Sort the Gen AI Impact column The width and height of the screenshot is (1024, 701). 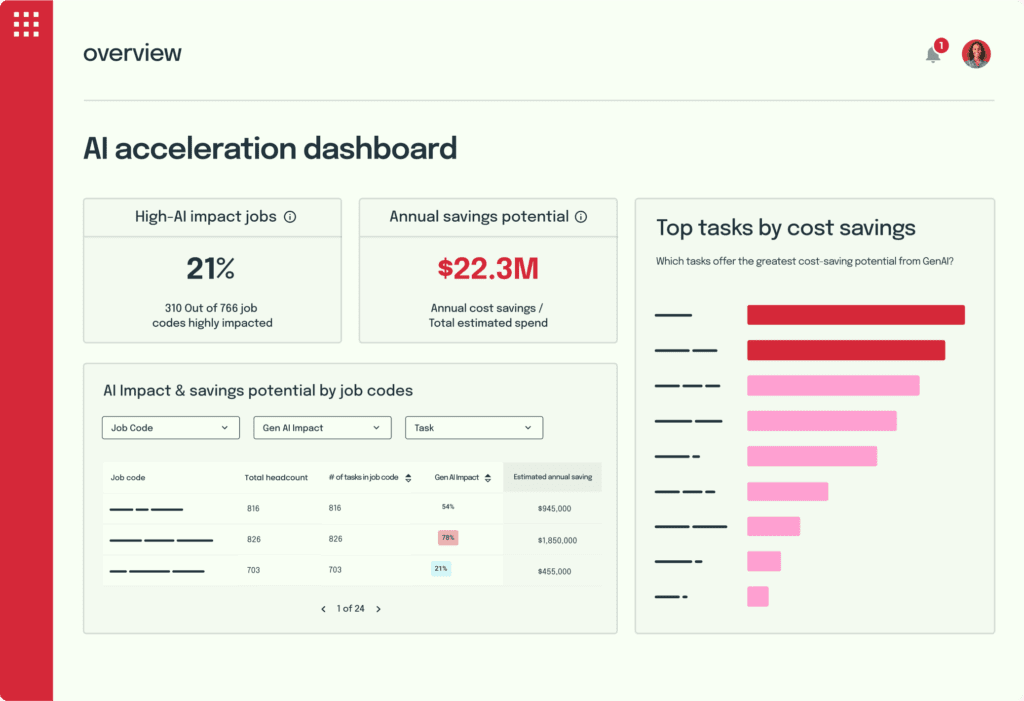click(x=488, y=478)
